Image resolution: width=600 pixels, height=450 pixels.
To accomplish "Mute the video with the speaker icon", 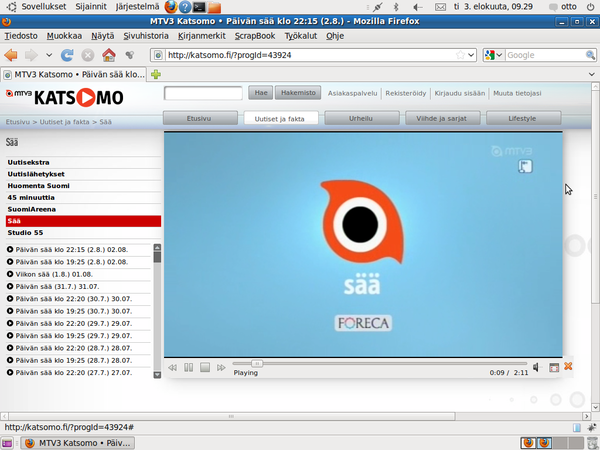I will click(x=536, y=367).
